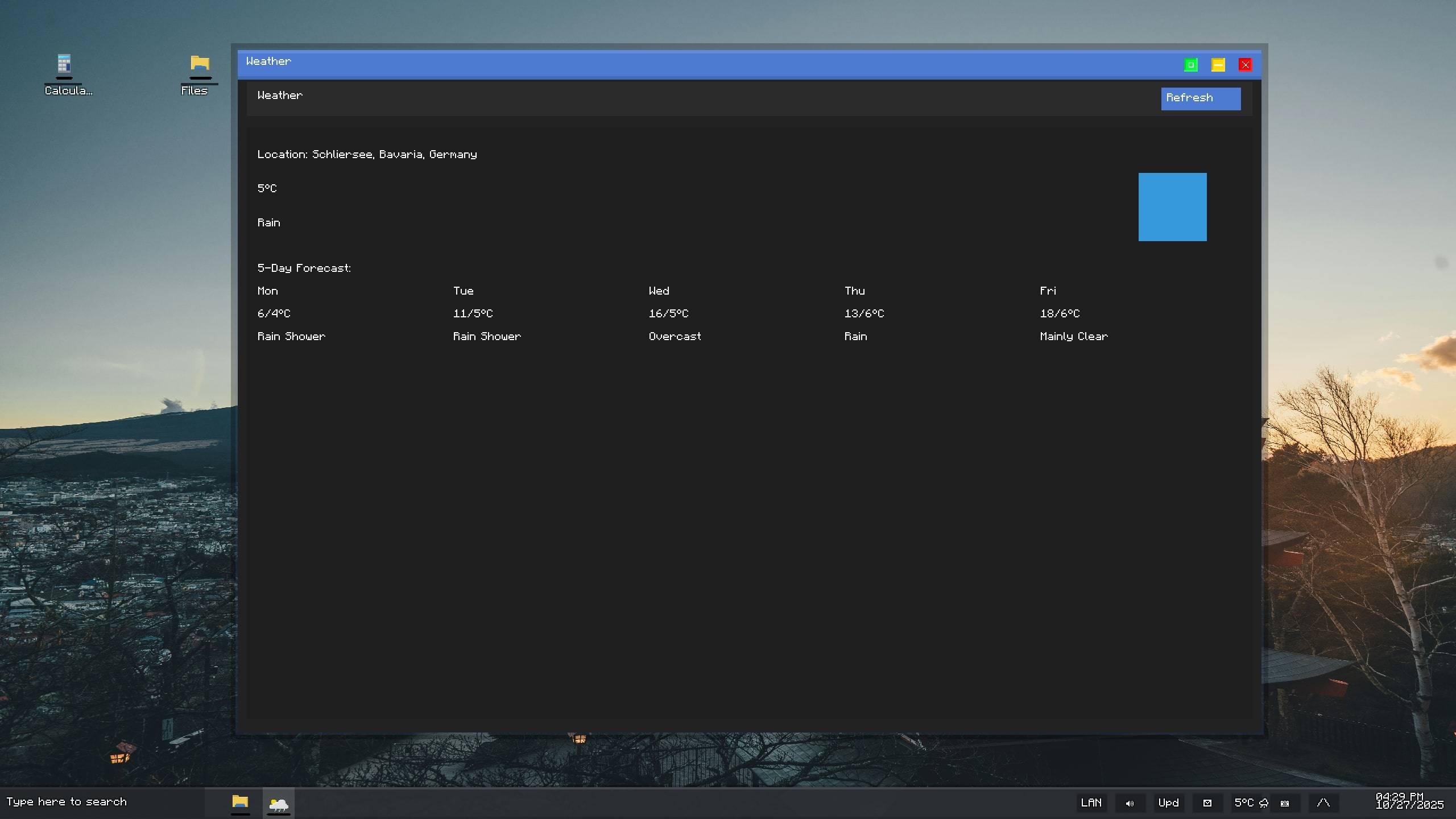
Task: Minimize the Weather window with yellow button
Action: (1218, 65)
